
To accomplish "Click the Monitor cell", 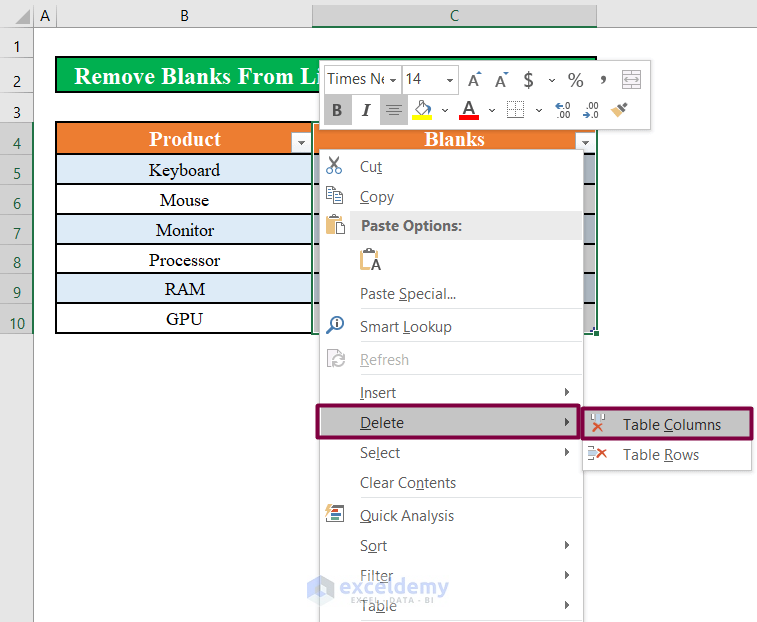I will click(184, 229).
